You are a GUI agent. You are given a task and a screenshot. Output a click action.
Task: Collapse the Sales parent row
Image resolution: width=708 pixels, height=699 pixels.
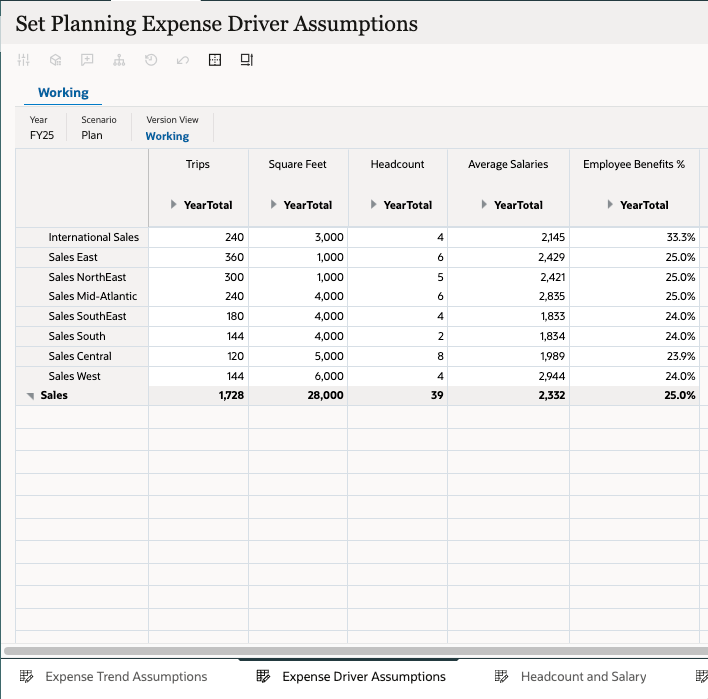(x=31, y=396)
